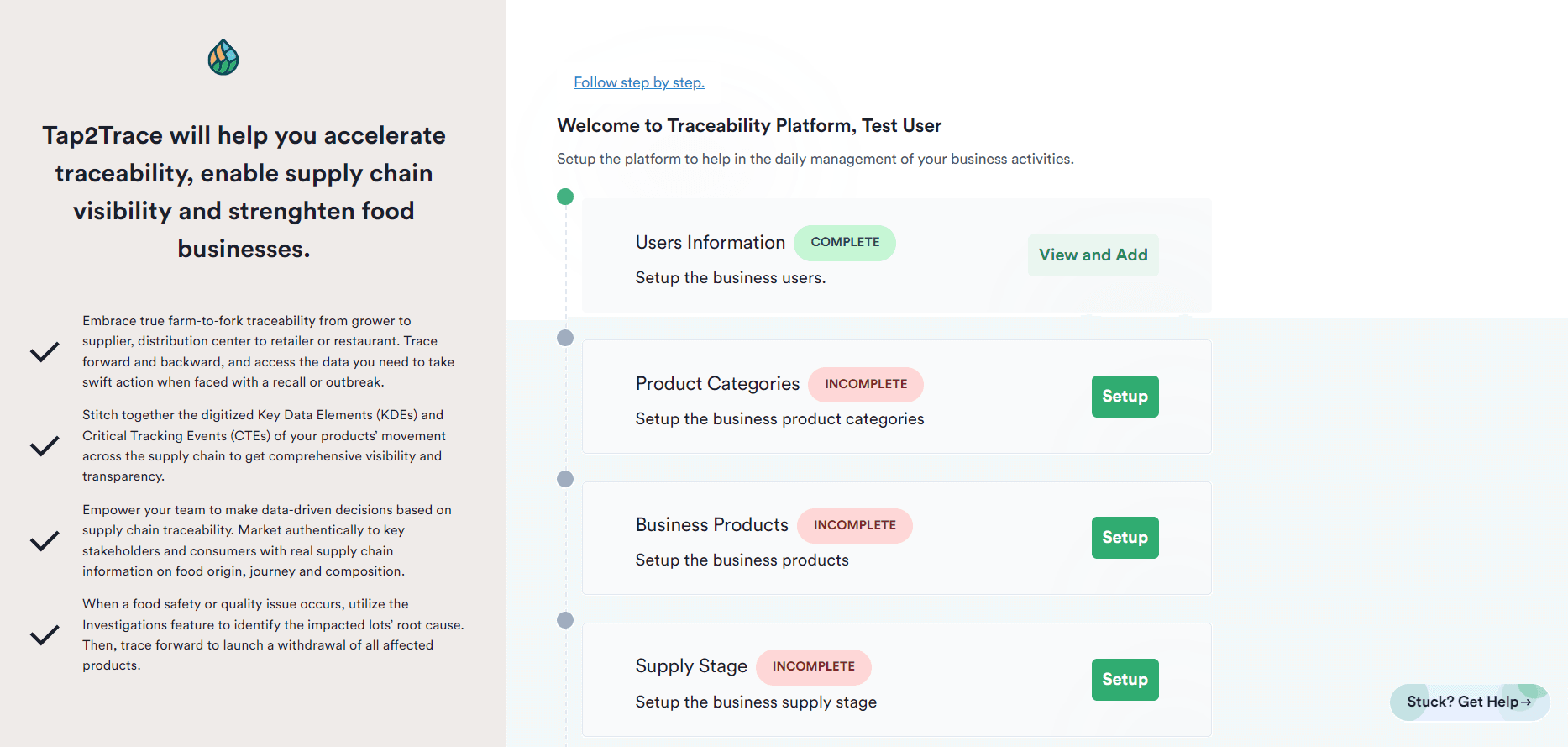Open the Stuck? Get Help button
This screenshot has width=1568, height=747.
pyautogui.click(x=1469, y=702)
